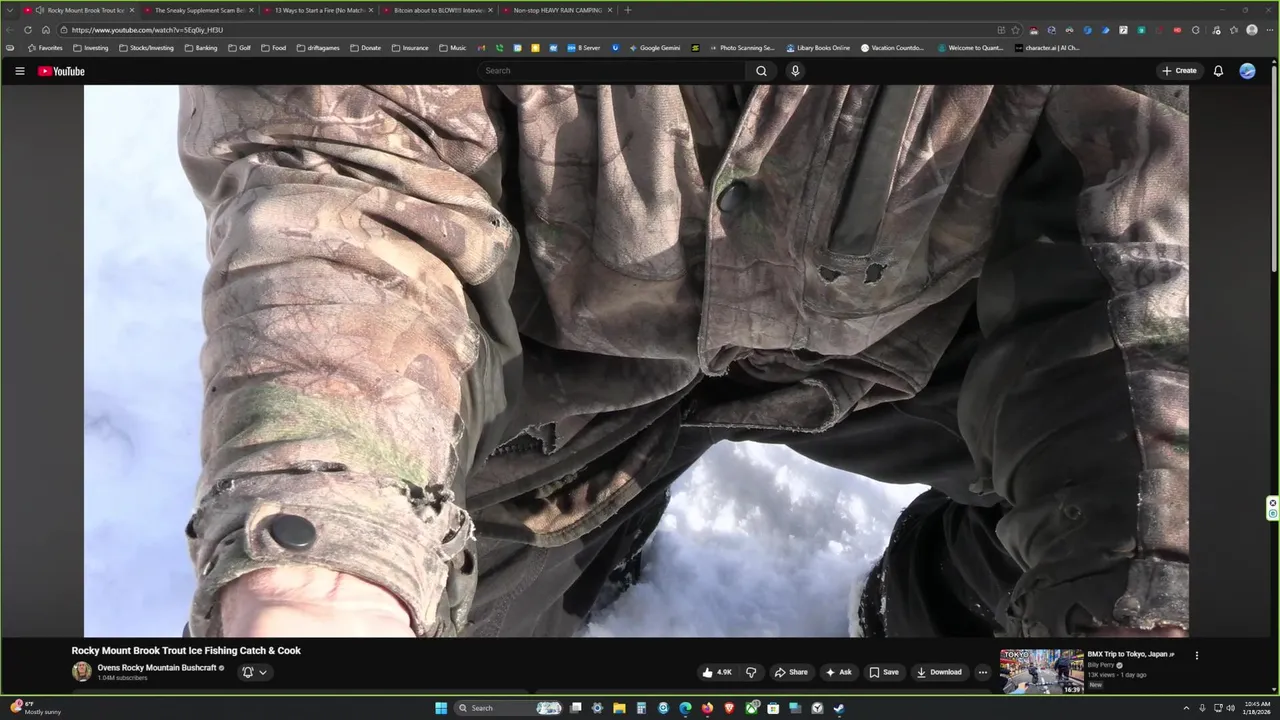Bookmark this page with the star icon
Screen dimensions: 1280x720
1015,30
